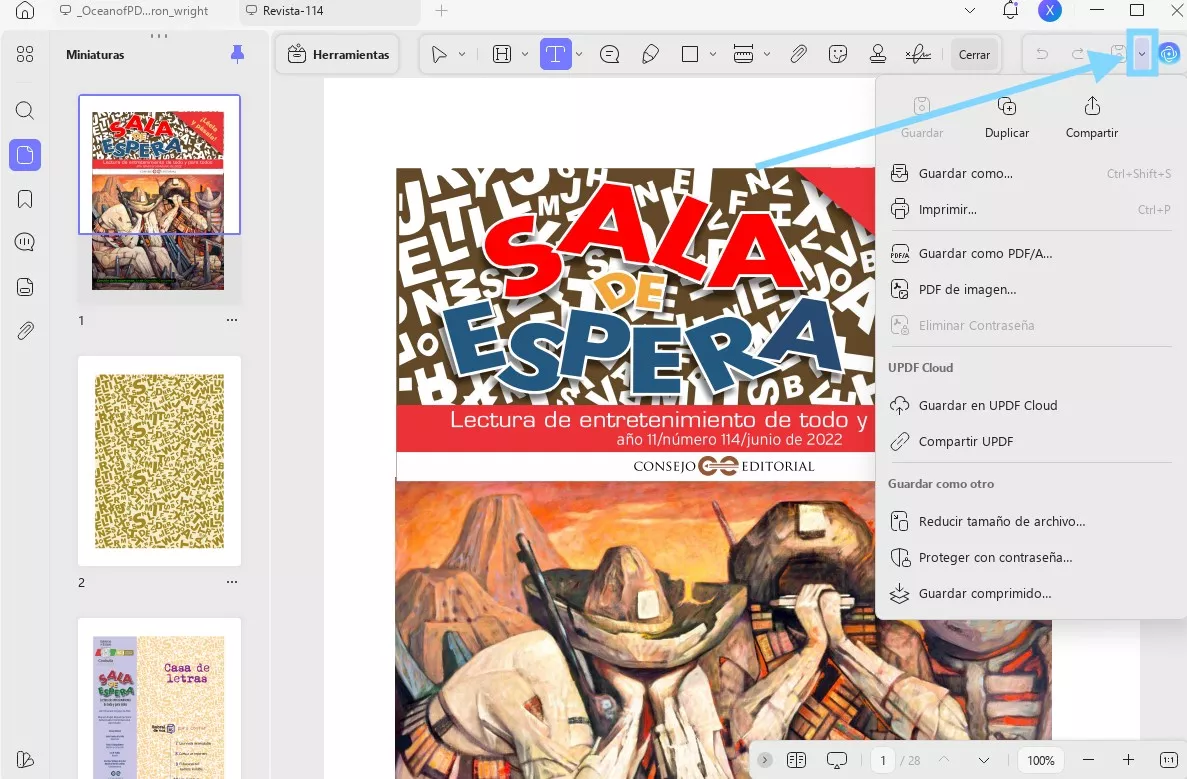This screenshot has height=779, width=1187.
Task: Choose Guardar como... menu entry
Action: [1030, 173]
